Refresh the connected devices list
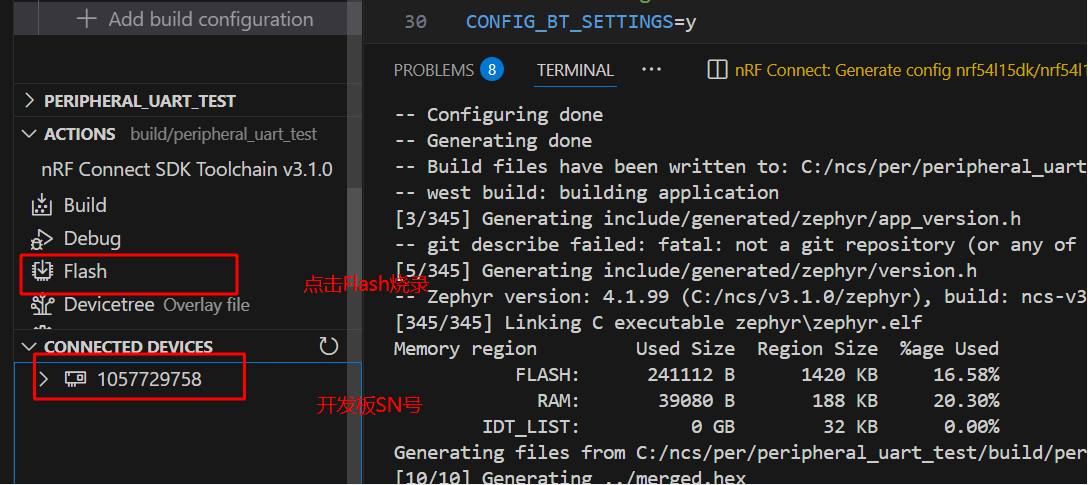 [329, 346]
